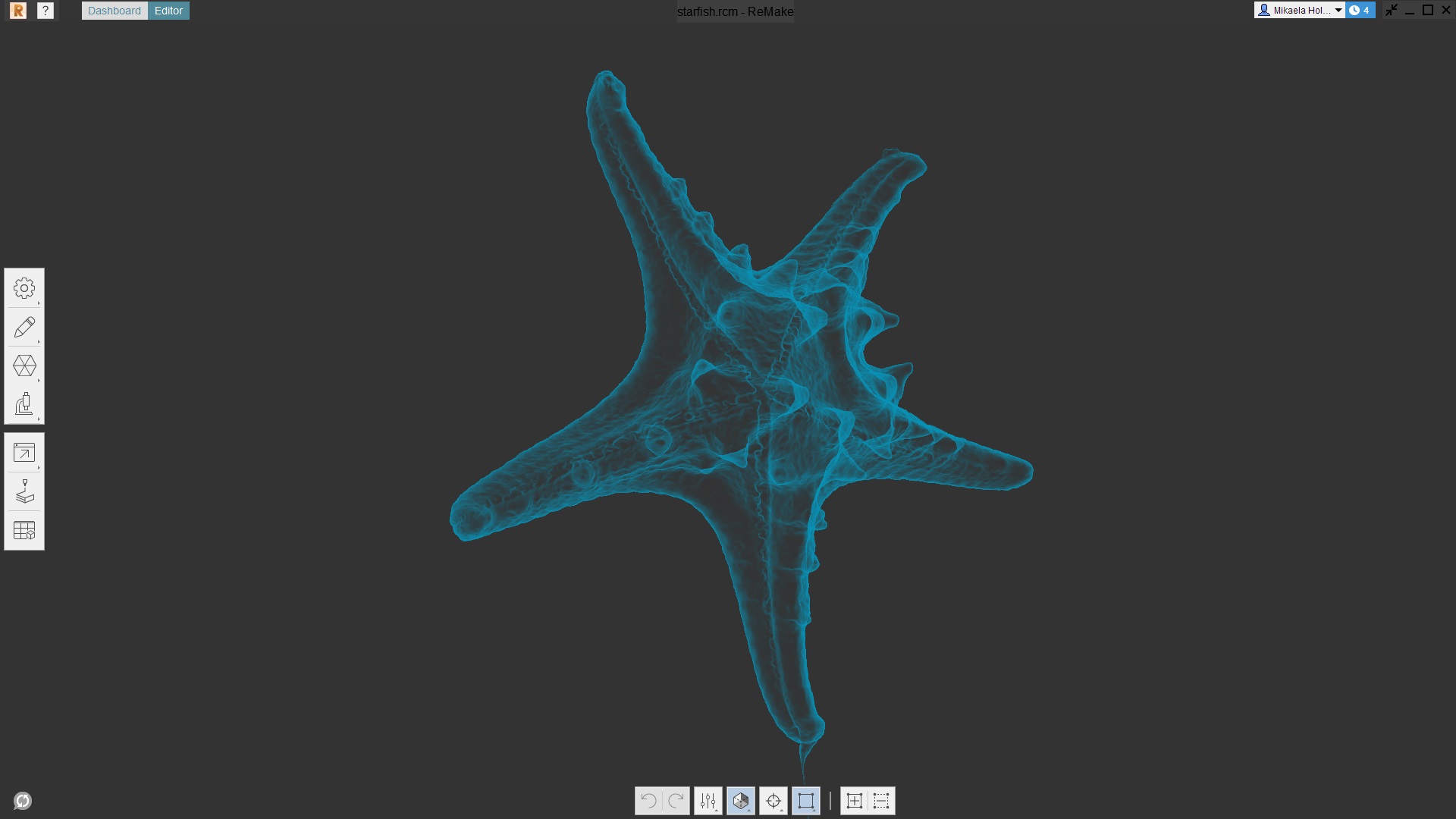Click the Export tool icon
The height and width of the screenshot is (819, 1456).
click(x=24, y=453)
